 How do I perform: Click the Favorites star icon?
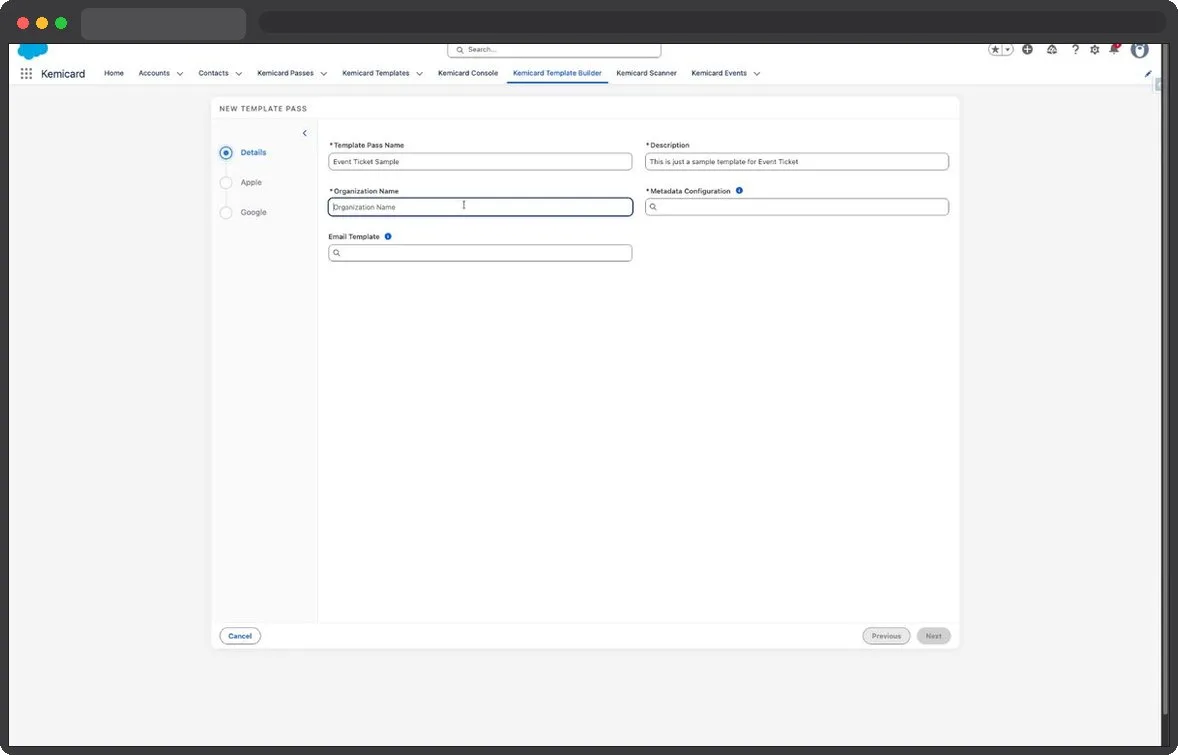tap(995, 50)
